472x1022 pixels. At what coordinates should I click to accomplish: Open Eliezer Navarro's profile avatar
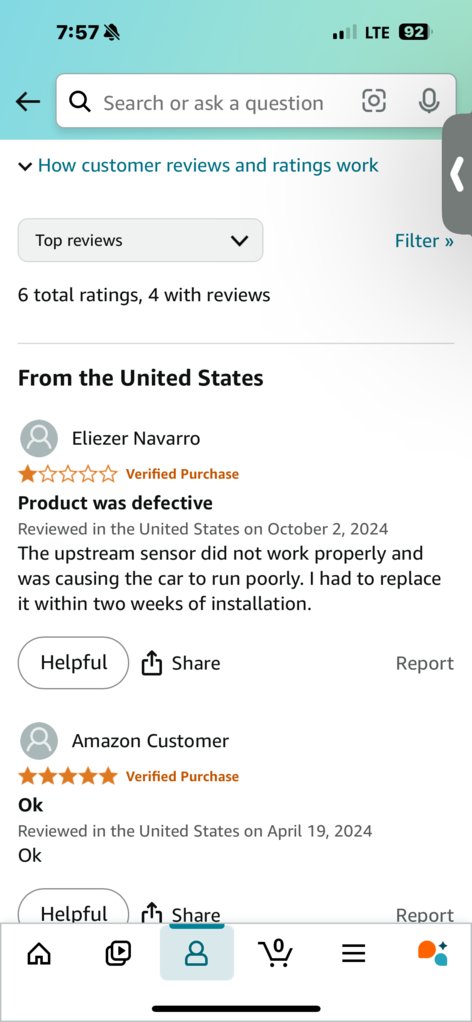(x=39, y=438)
